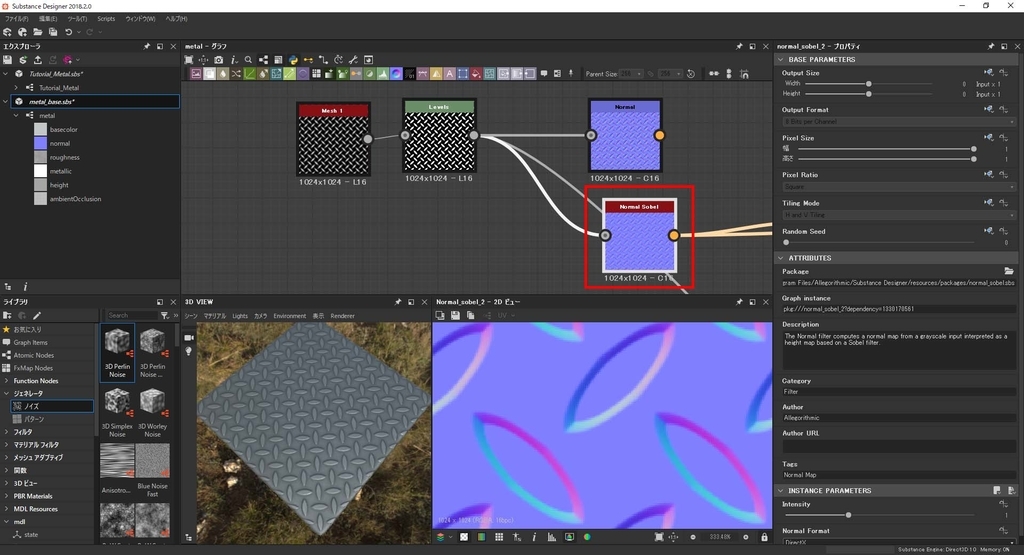The height and width of the screenshot is (555, 1024).
Task: Expand the Tutorial_Metal graph item
Action: tap(16, 87)
